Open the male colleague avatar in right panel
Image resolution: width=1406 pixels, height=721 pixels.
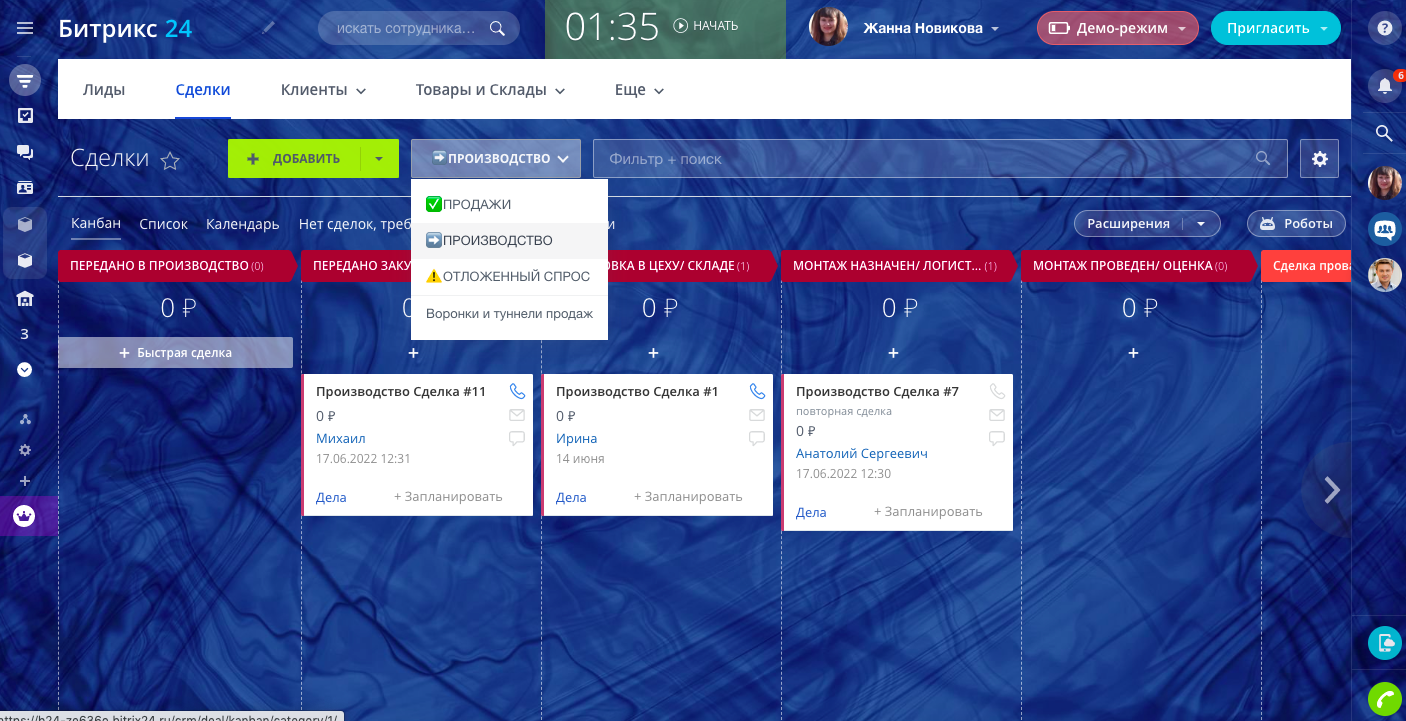[x=1385, y=275]
